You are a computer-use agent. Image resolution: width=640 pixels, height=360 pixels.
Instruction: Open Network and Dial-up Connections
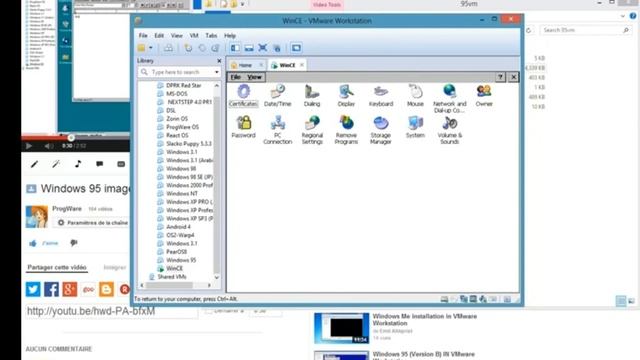click(449, 98)
